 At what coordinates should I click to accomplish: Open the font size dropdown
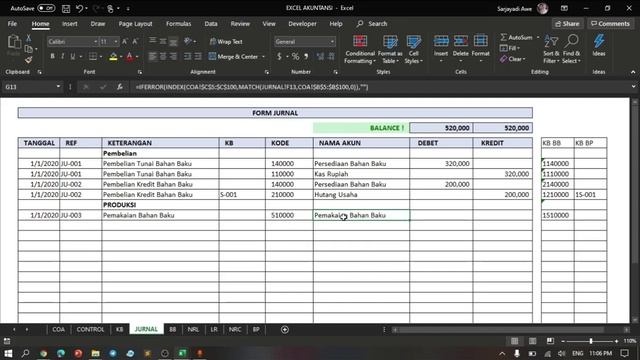(x=116, y=42)
